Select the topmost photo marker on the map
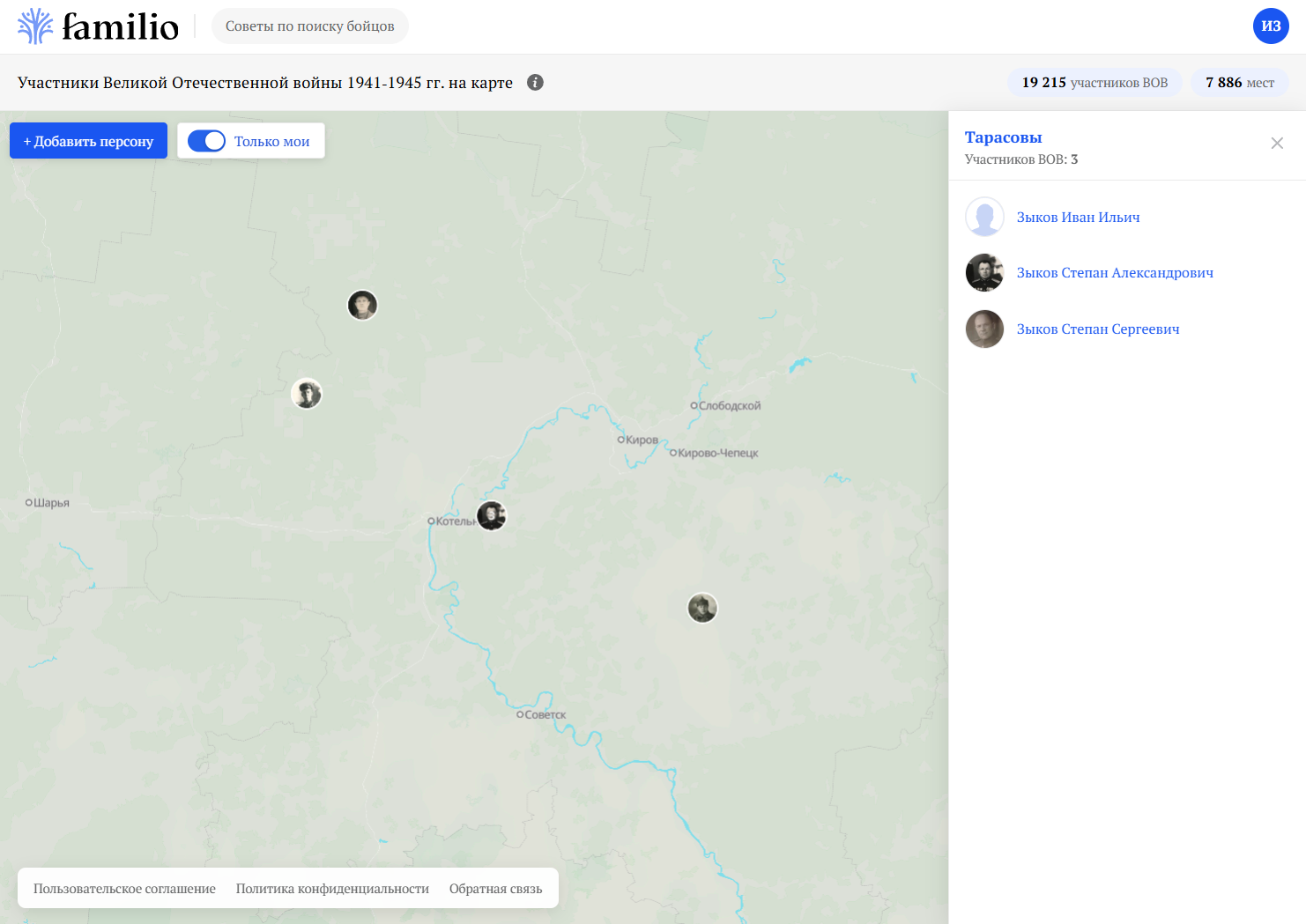The height and width of the screenshot is (924, 1306). 362,305
